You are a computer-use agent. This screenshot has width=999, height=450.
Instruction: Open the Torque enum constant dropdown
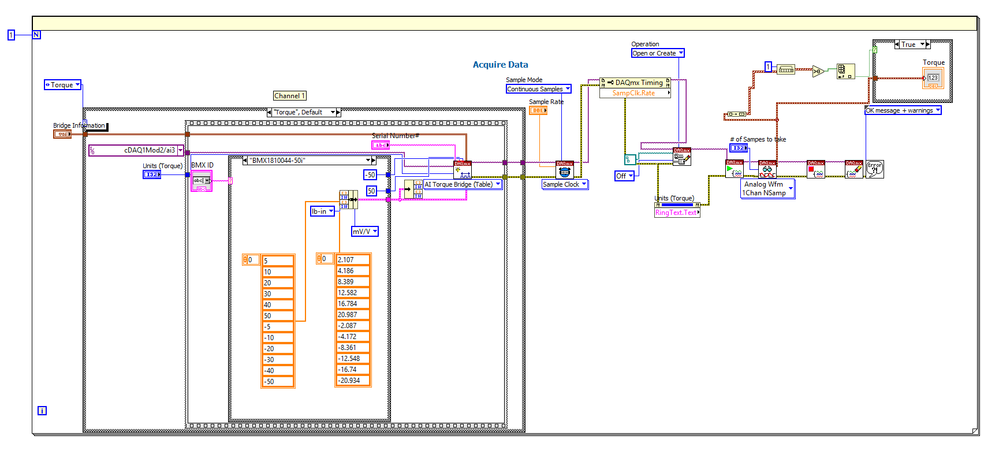pyautogui.click(x=77, y=86)
